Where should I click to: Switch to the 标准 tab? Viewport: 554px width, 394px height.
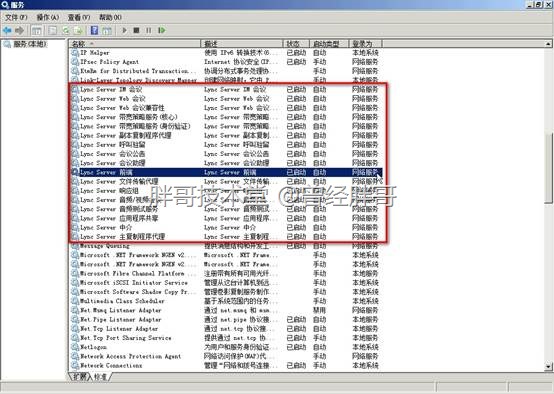click(100, 377)
